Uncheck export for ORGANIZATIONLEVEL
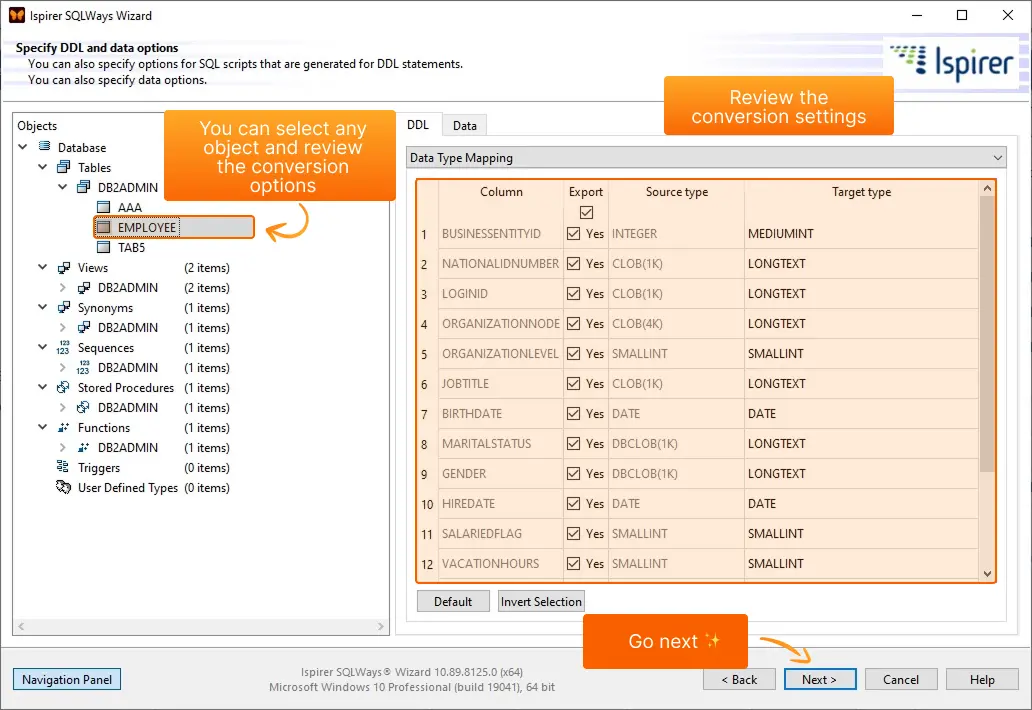 573,353
